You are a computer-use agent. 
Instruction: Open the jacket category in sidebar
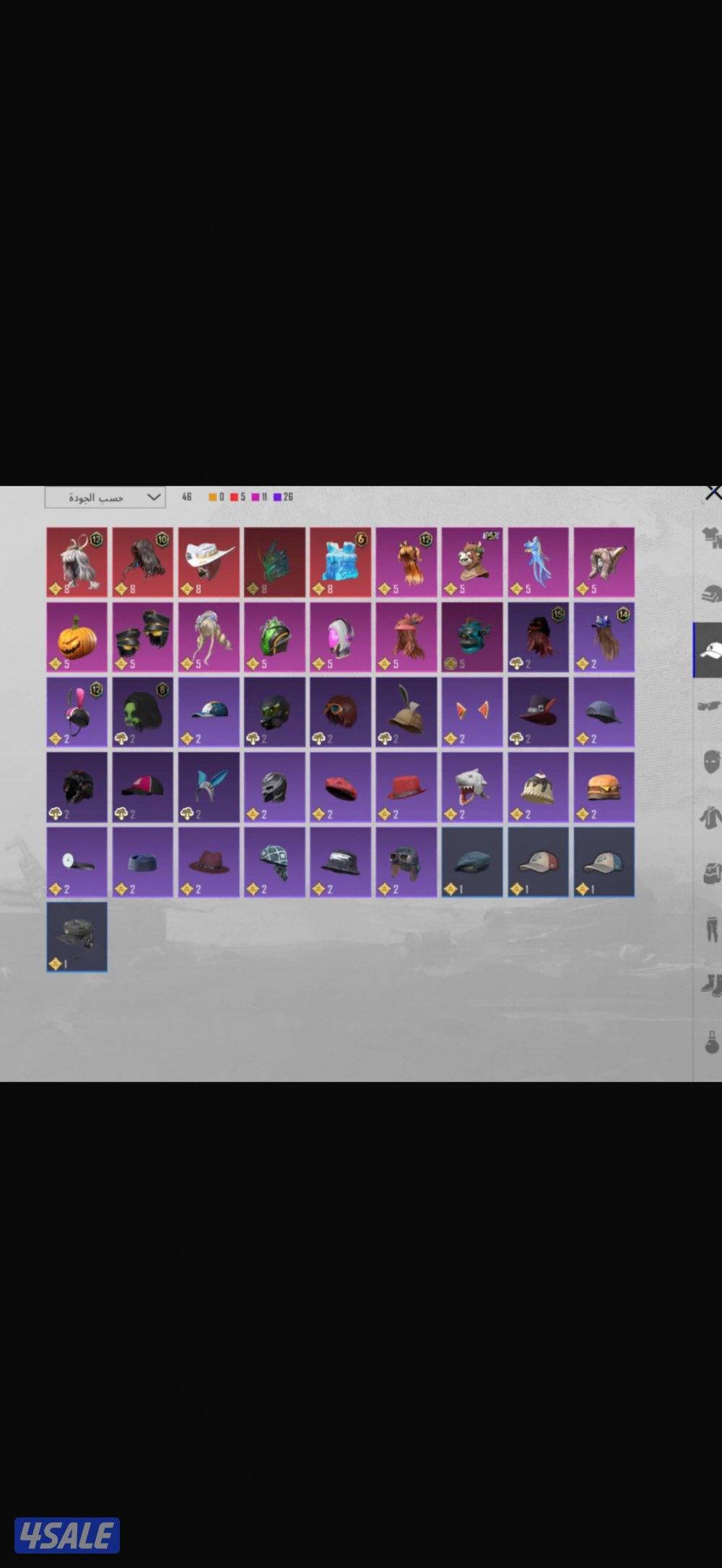710,817
